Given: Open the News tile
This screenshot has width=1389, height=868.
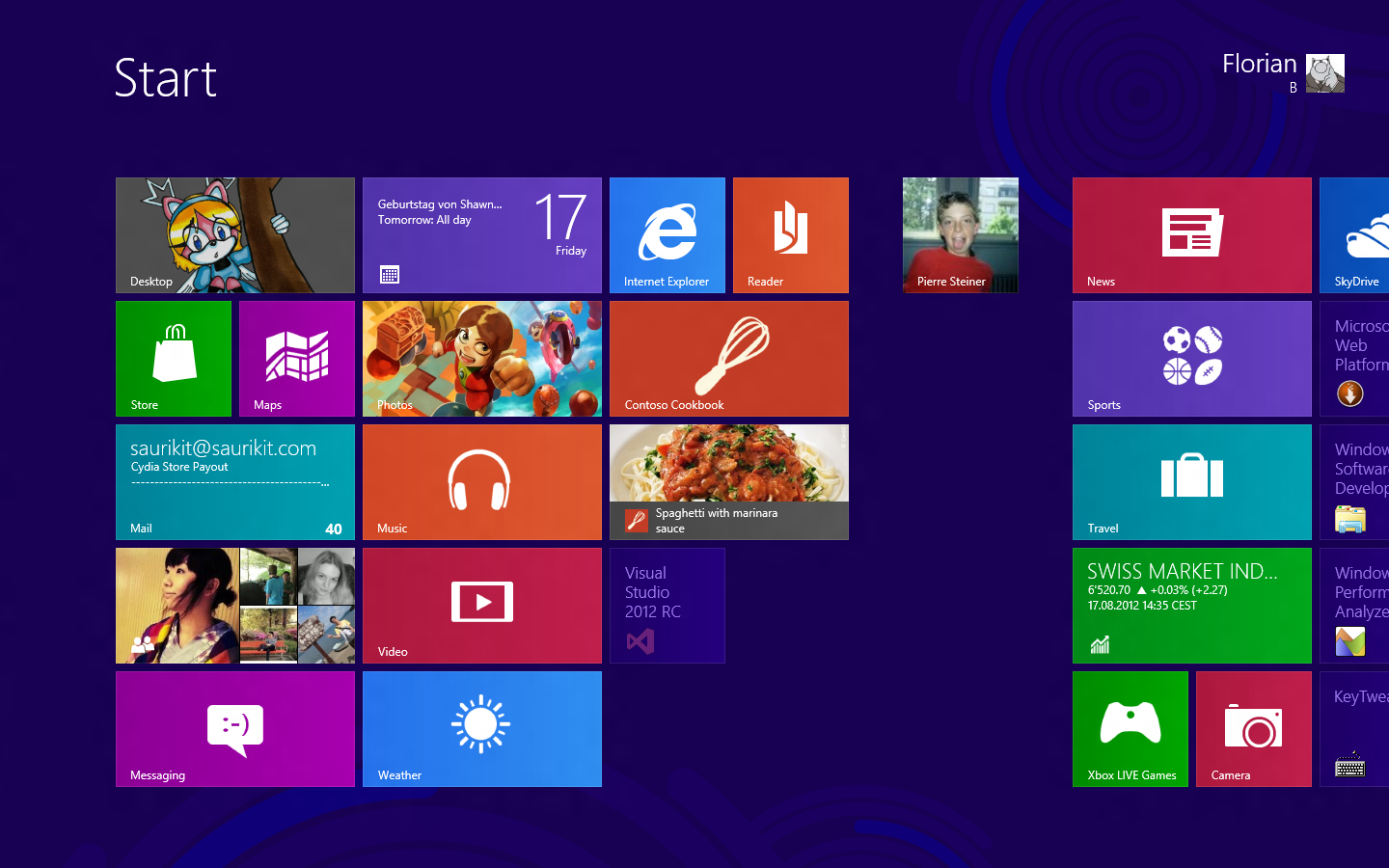Looking at the screenshot, I should click(x=1191, y=234).
